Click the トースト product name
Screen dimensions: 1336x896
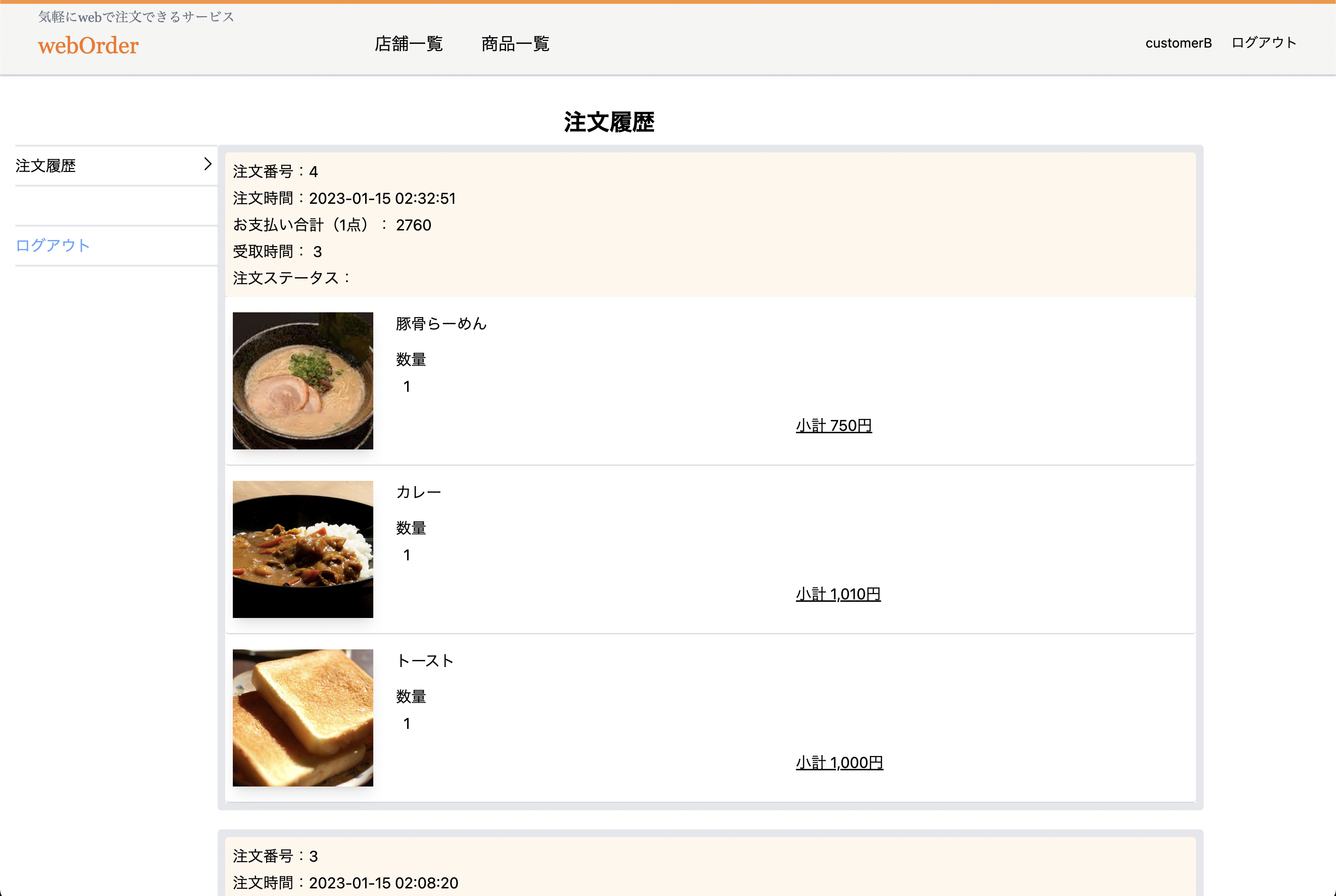[x=425, y=660]
